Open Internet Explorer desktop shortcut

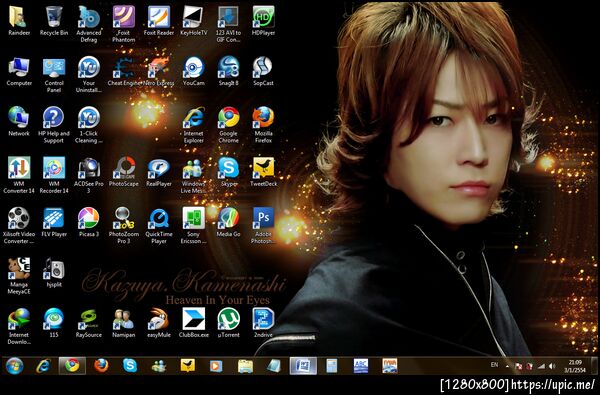click(x=194, y=124)
